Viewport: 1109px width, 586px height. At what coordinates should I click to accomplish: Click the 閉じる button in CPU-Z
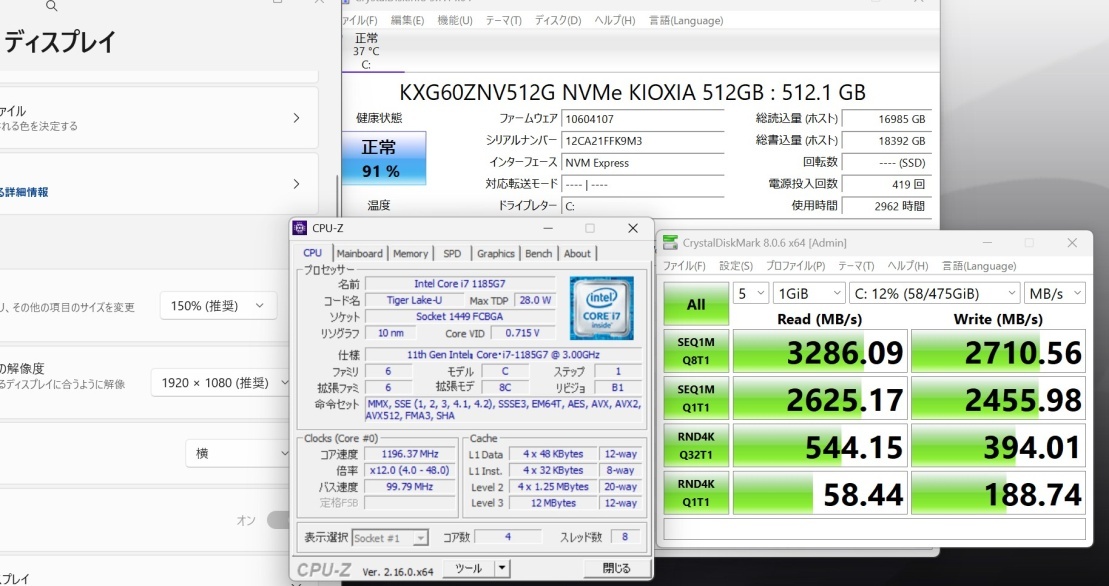click(617, 568)
